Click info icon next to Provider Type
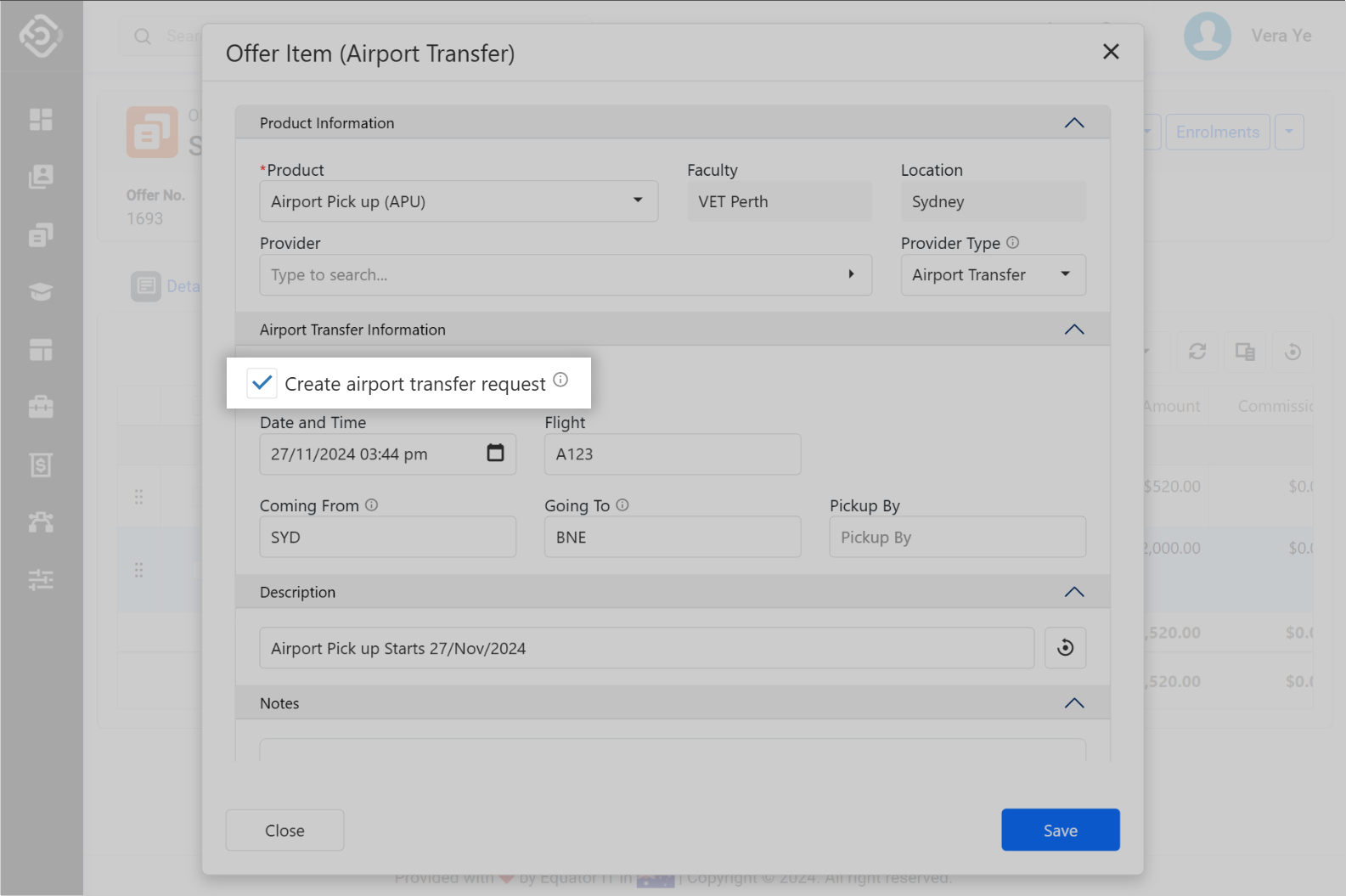This screenshot has width=1346, height=896. pyautogui.click(x=1012, y=243)
